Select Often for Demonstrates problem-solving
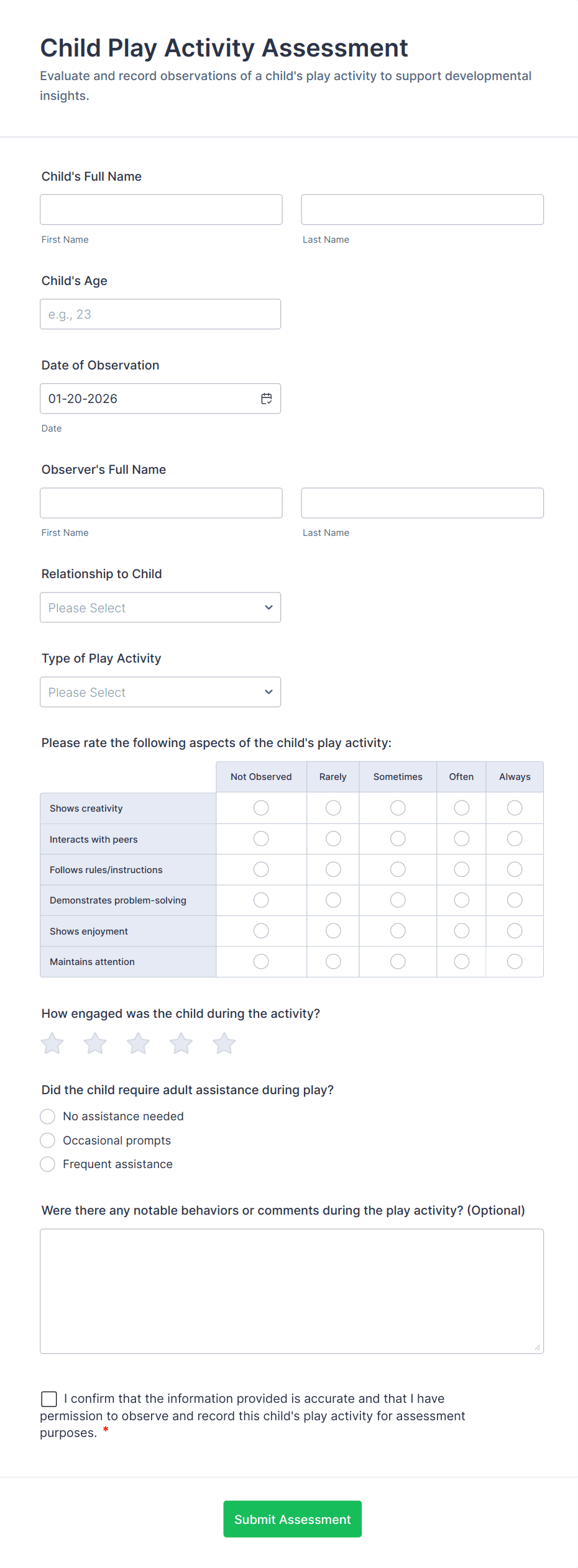 (x=461, y=900)
